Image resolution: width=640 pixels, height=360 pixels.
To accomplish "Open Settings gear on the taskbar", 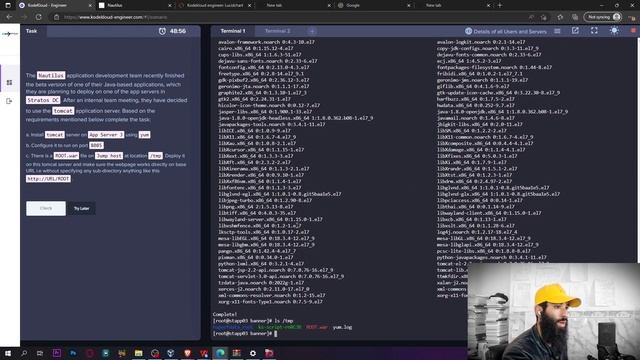I will coord(253,353).
